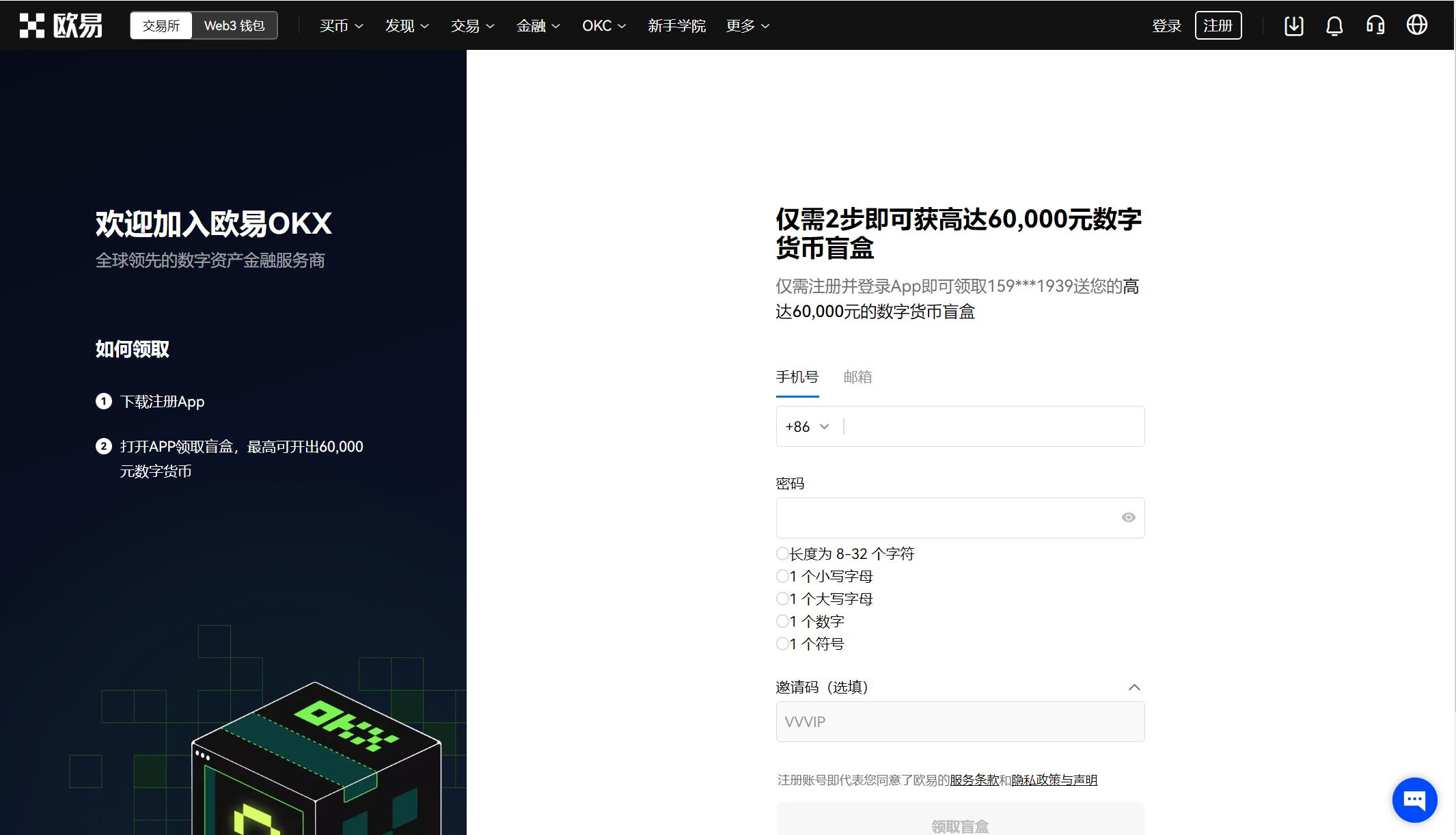The height and width of the screenshot is (835, 1456).
Task: Open the app download icon
Action: [x=1293, y=26]
